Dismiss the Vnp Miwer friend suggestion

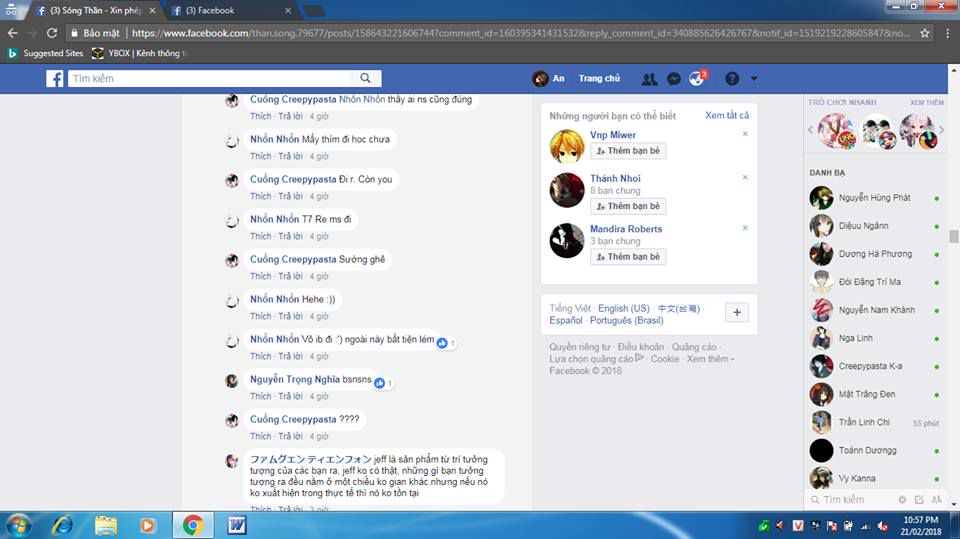coord(745,134)
